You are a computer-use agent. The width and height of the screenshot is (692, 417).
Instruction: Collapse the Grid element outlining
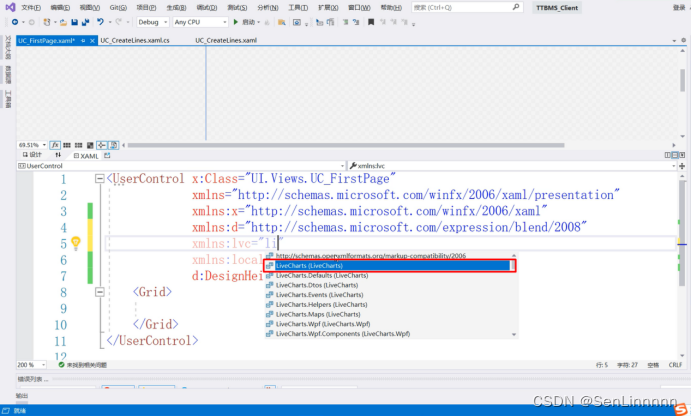(100, 292)
